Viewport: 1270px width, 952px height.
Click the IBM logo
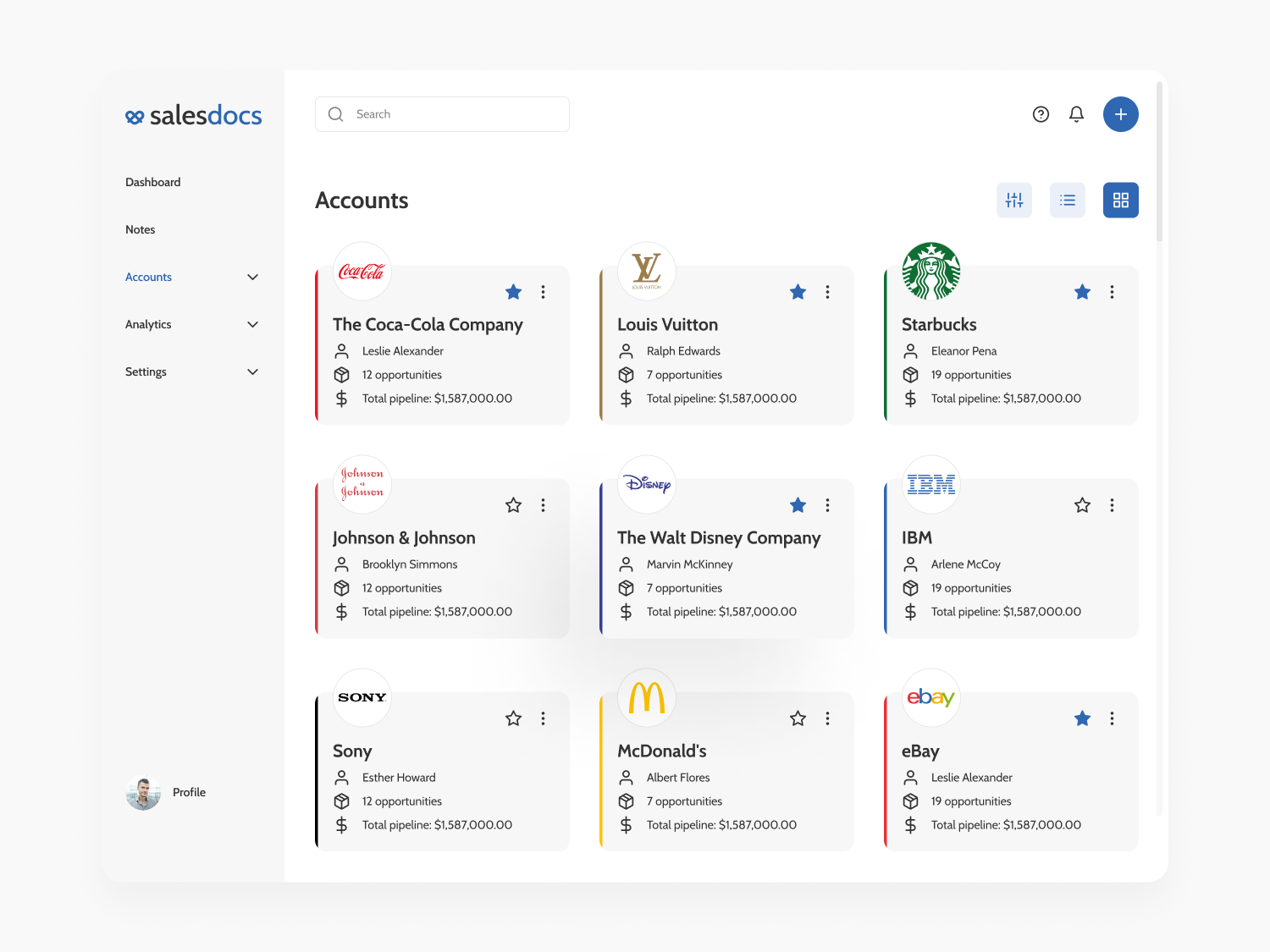[x=931, y=485]
